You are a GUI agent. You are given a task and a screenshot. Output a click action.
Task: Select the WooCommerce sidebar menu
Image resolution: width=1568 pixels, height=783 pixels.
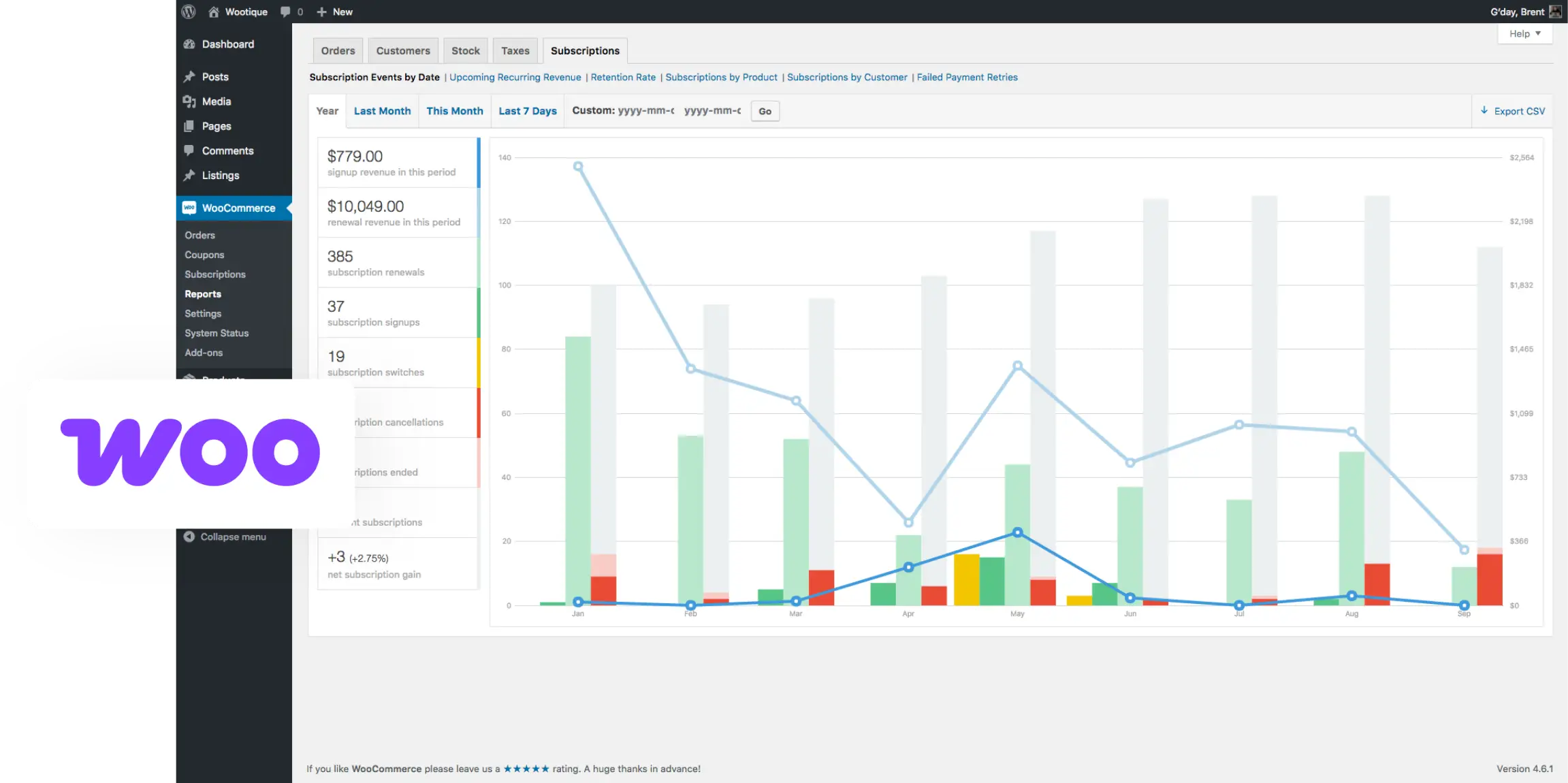pyautogui.click(x=234, y=208)
